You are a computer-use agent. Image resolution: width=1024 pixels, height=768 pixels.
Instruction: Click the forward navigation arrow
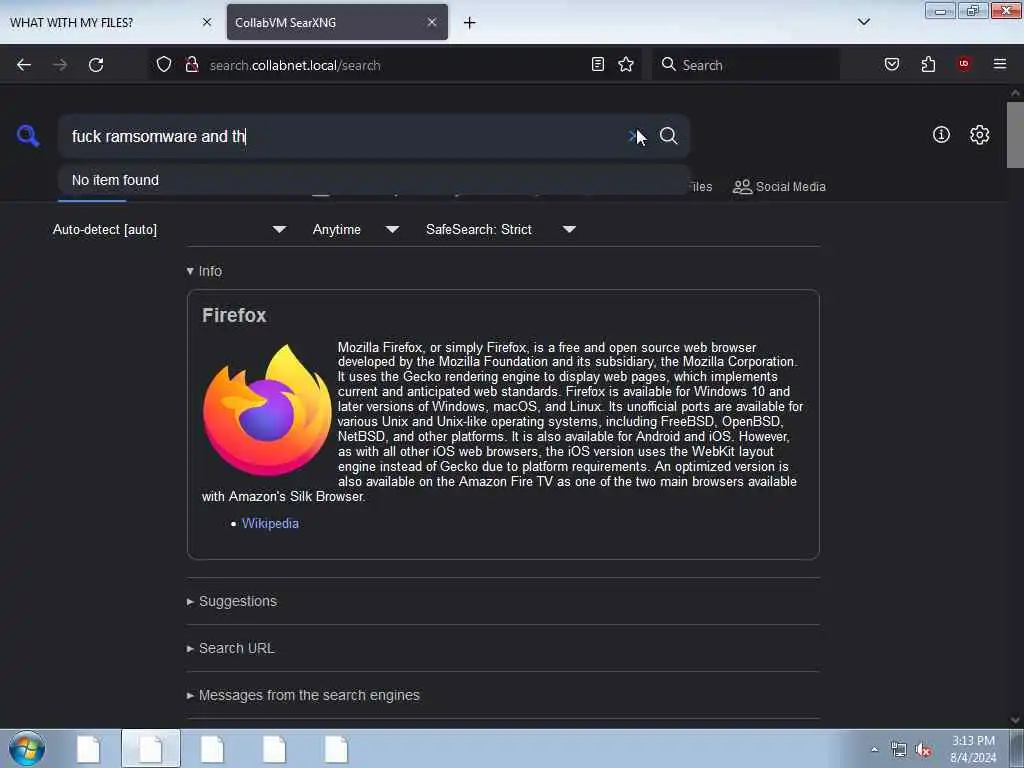tap(59, 65)
